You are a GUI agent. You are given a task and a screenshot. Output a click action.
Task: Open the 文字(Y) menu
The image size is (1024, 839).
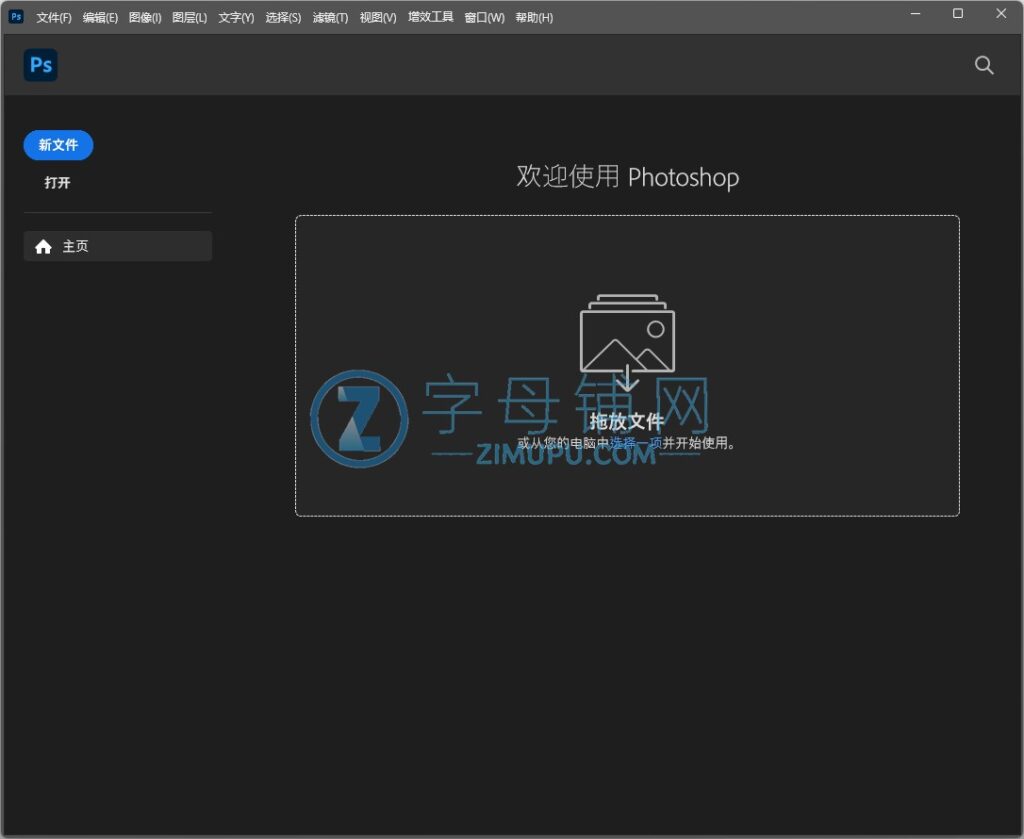click(x=236, y=18)
